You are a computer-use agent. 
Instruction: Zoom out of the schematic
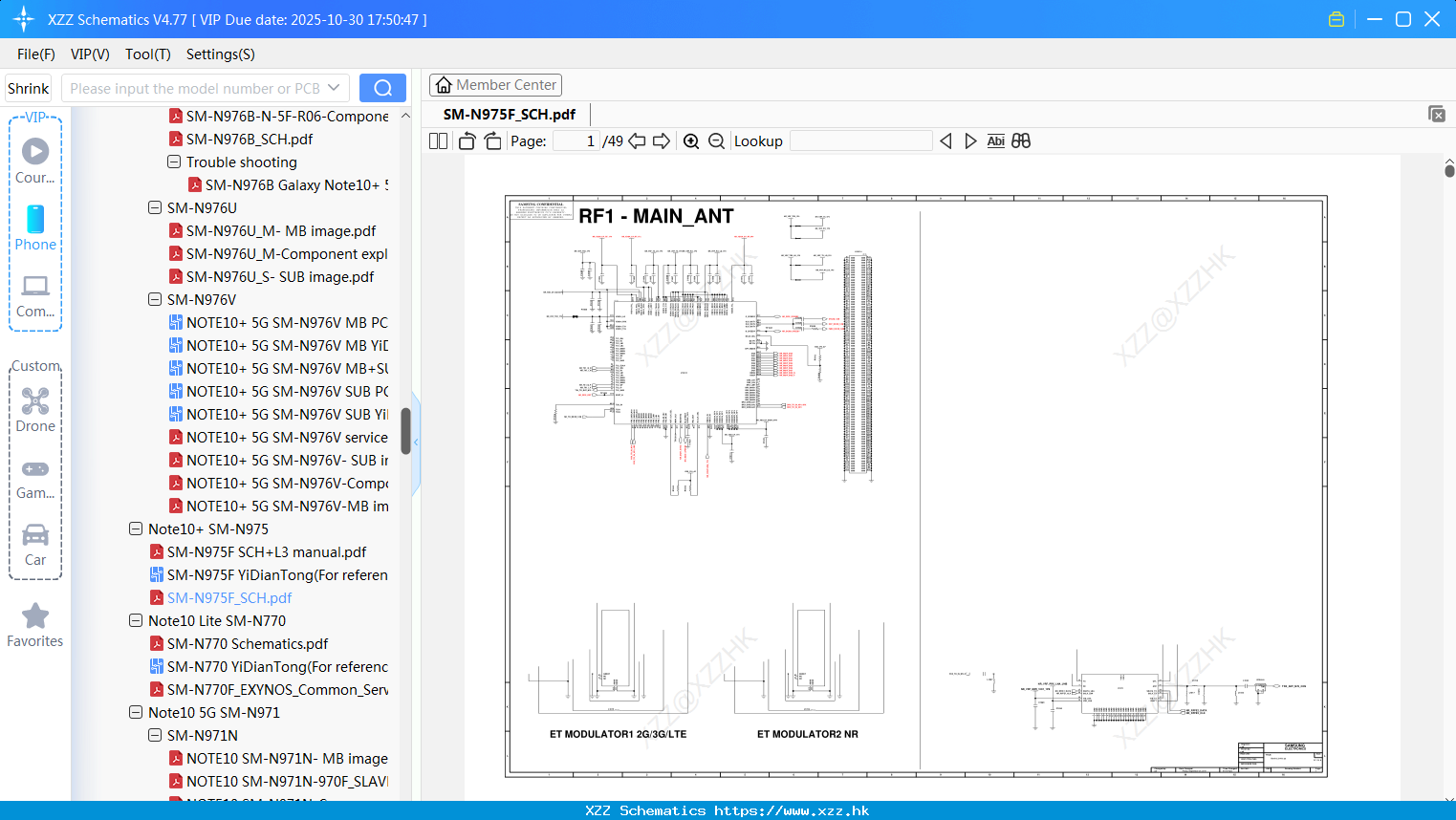point(716,141)
